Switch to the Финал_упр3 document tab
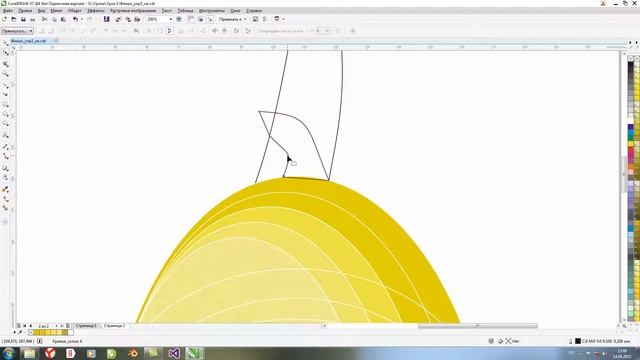 pos(29,41)
